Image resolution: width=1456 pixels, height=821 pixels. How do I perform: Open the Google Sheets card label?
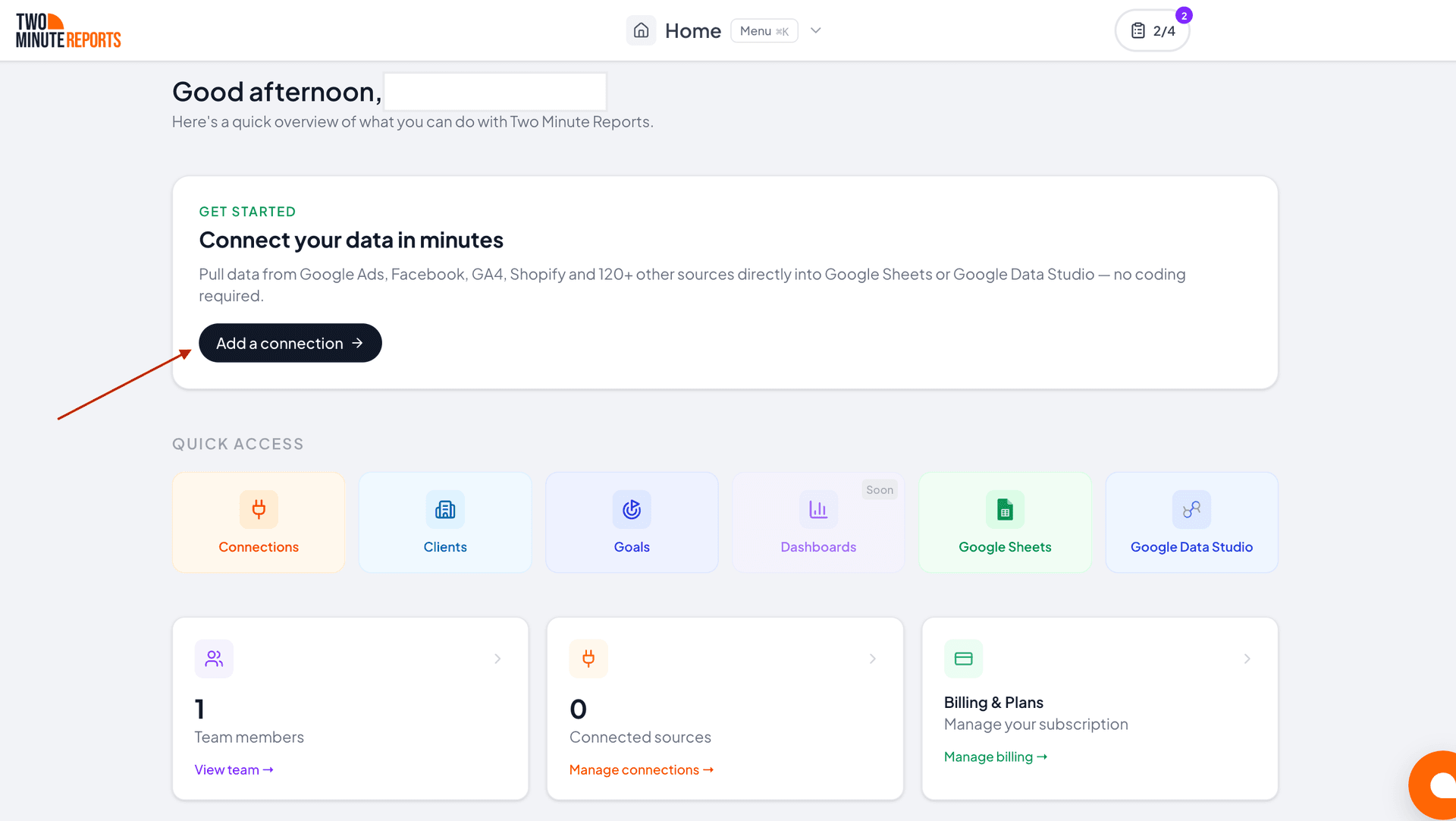(1005, 547)
